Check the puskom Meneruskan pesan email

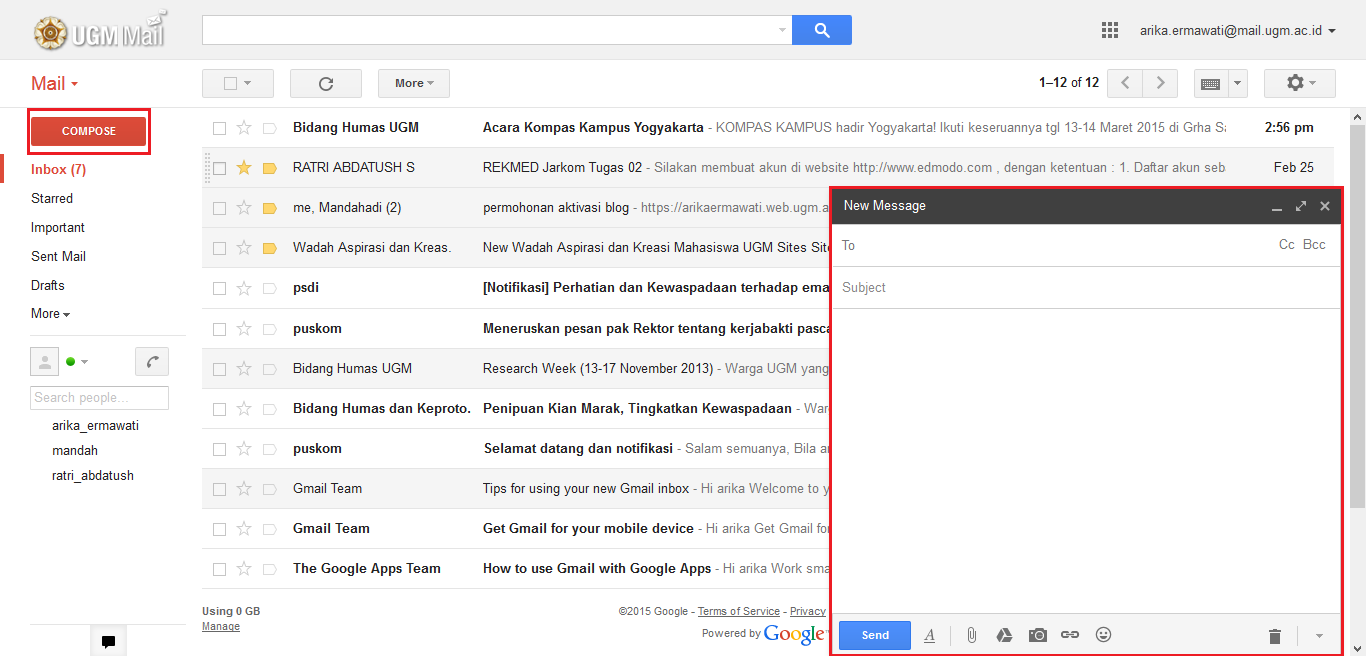coord(219,328)
